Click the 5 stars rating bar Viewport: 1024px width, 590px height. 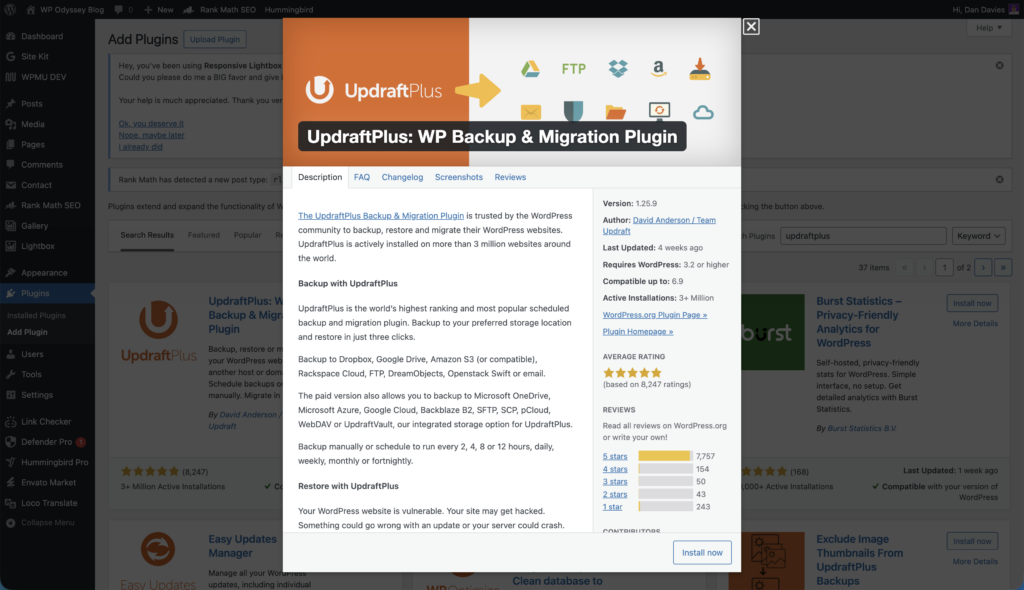665,456
